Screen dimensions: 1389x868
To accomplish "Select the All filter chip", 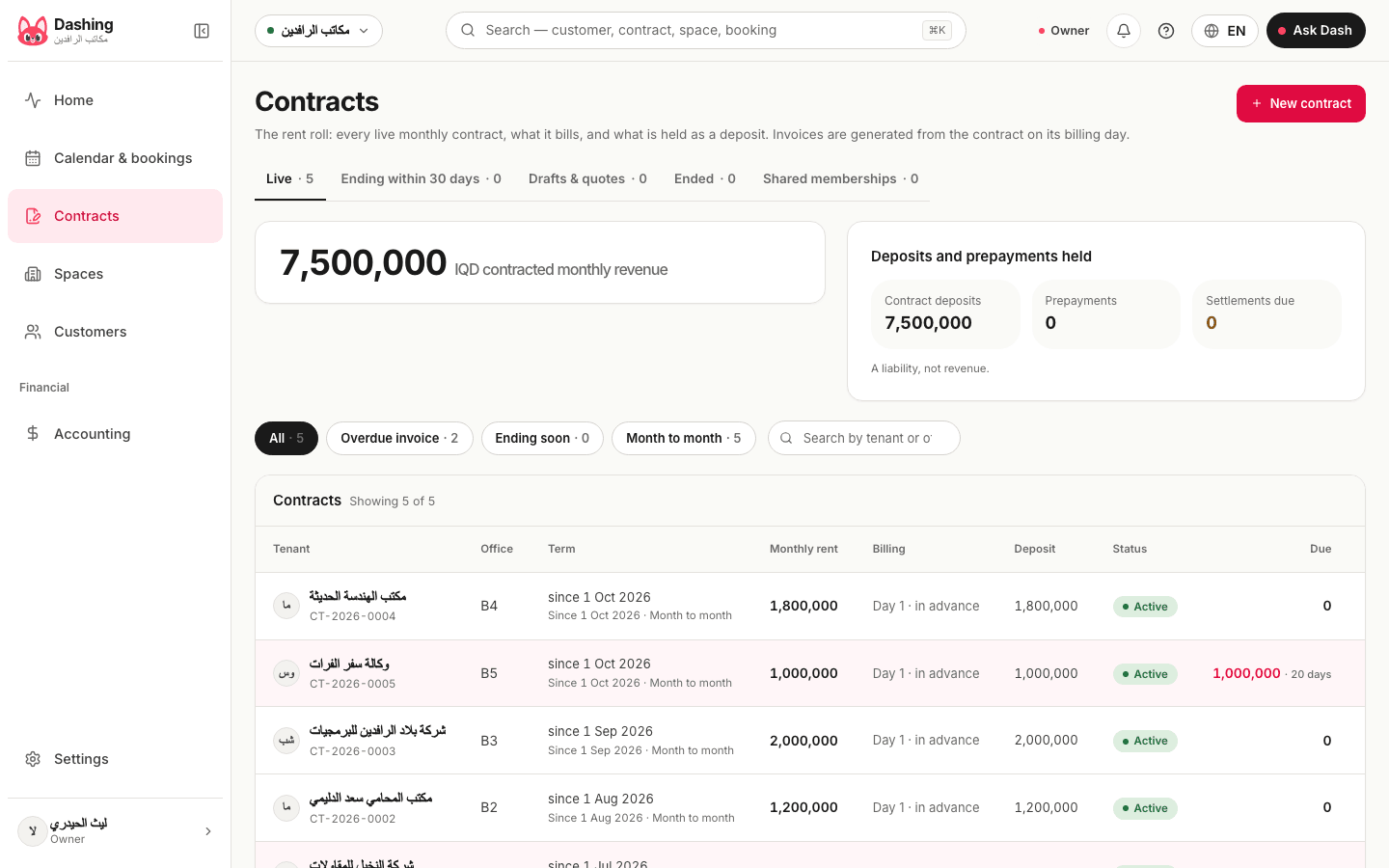I will pos(286,438).
